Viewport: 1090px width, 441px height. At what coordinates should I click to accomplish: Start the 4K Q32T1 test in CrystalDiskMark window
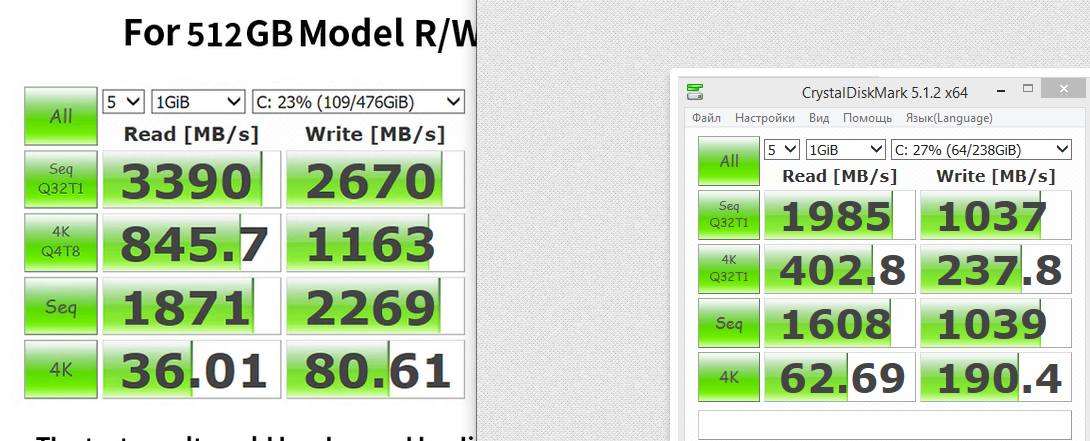point(729,268)
